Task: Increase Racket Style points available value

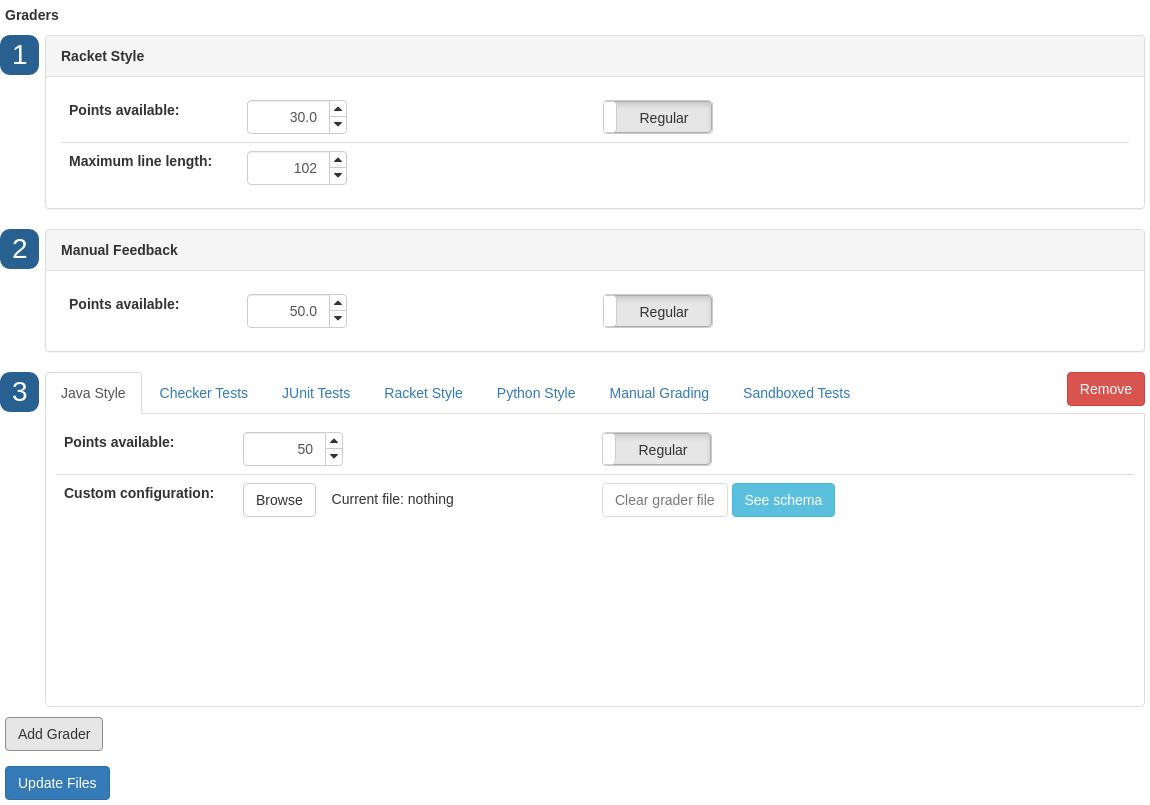Action: tap(338, 109)
